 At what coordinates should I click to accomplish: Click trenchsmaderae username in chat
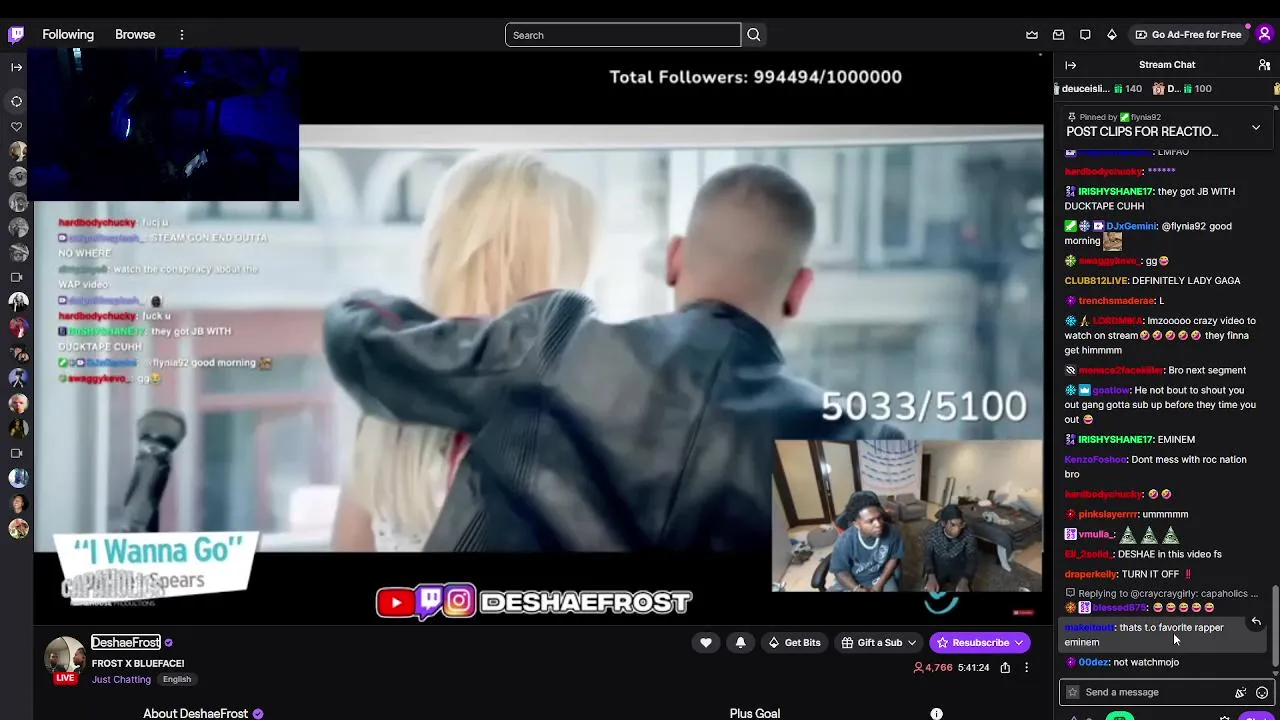pos(1116,301)
